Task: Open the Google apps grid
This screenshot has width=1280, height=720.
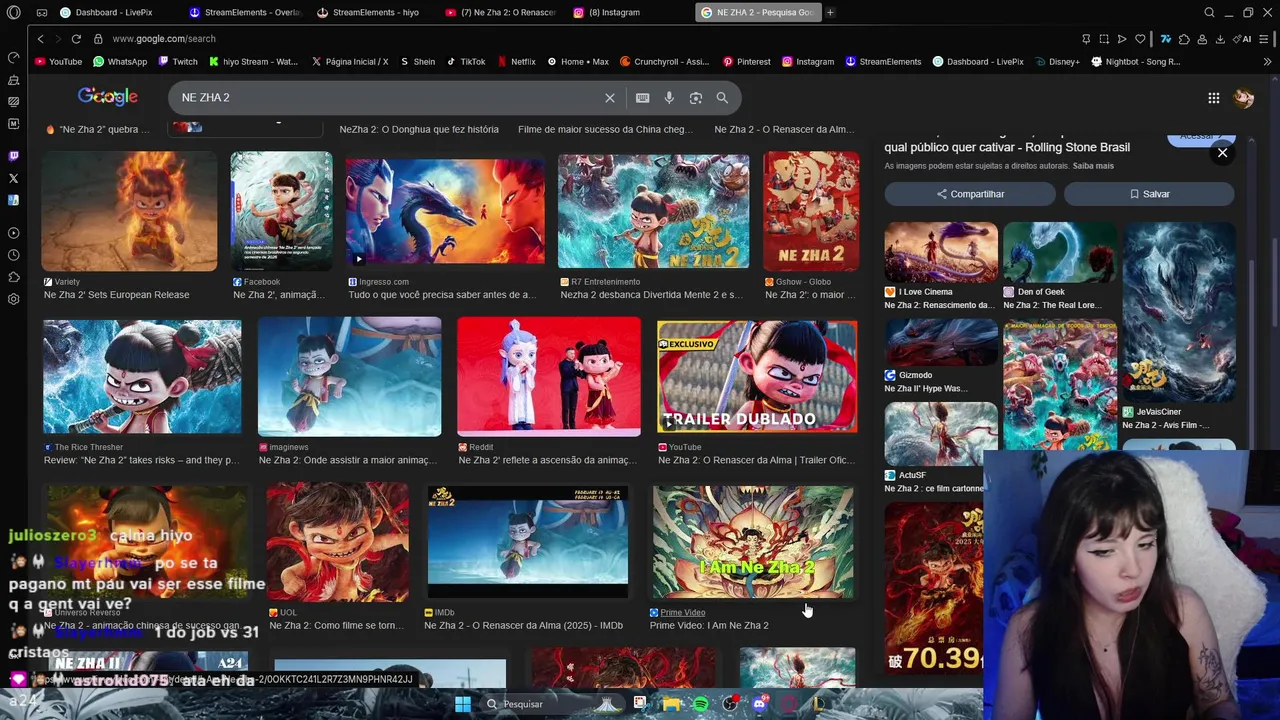Action: click(x=1213, y=98)
